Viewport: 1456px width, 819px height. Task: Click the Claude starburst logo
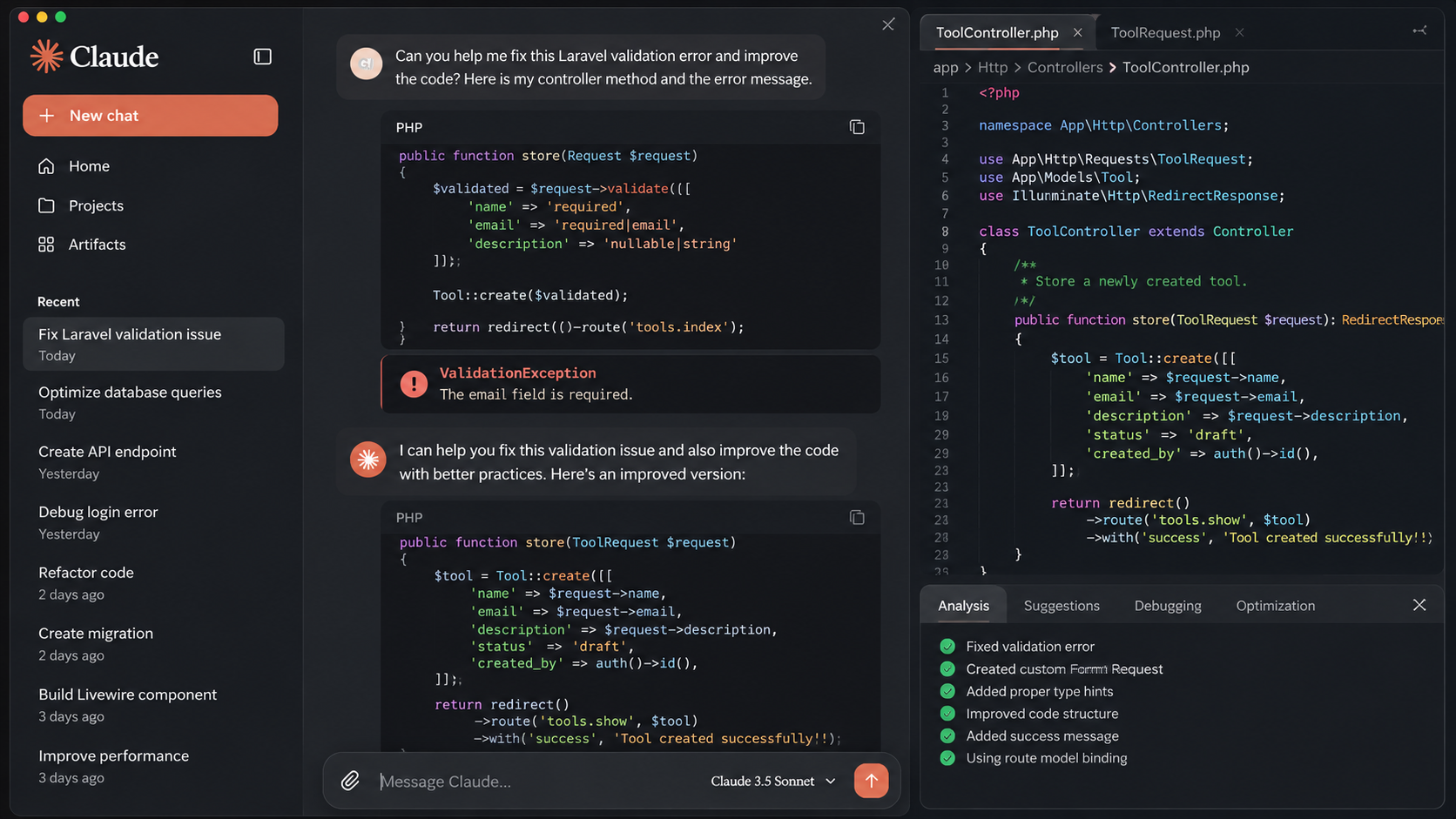46,57
